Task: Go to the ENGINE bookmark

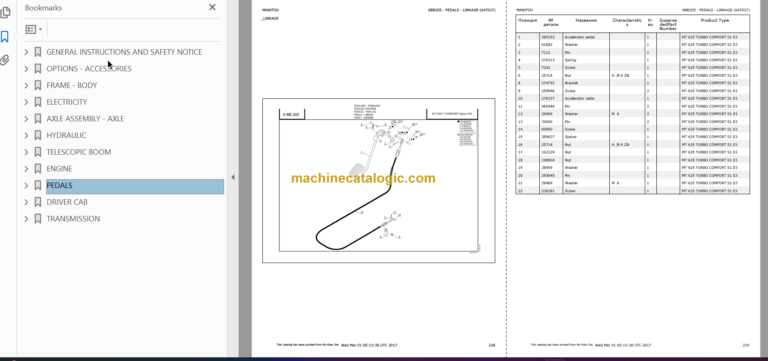Action: coord(59,168)
